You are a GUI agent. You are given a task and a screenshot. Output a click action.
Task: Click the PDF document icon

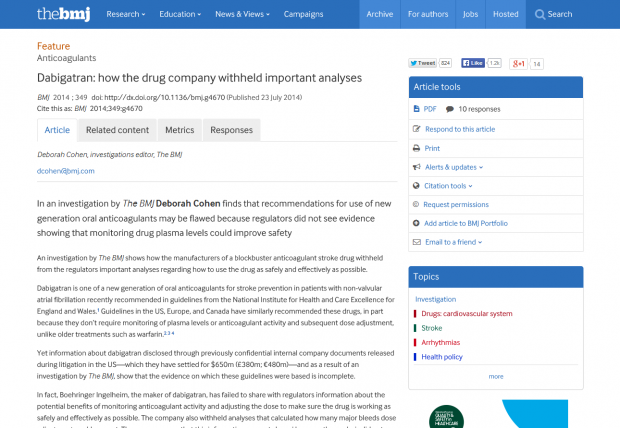pyautogui.click(x=416, y=109)
